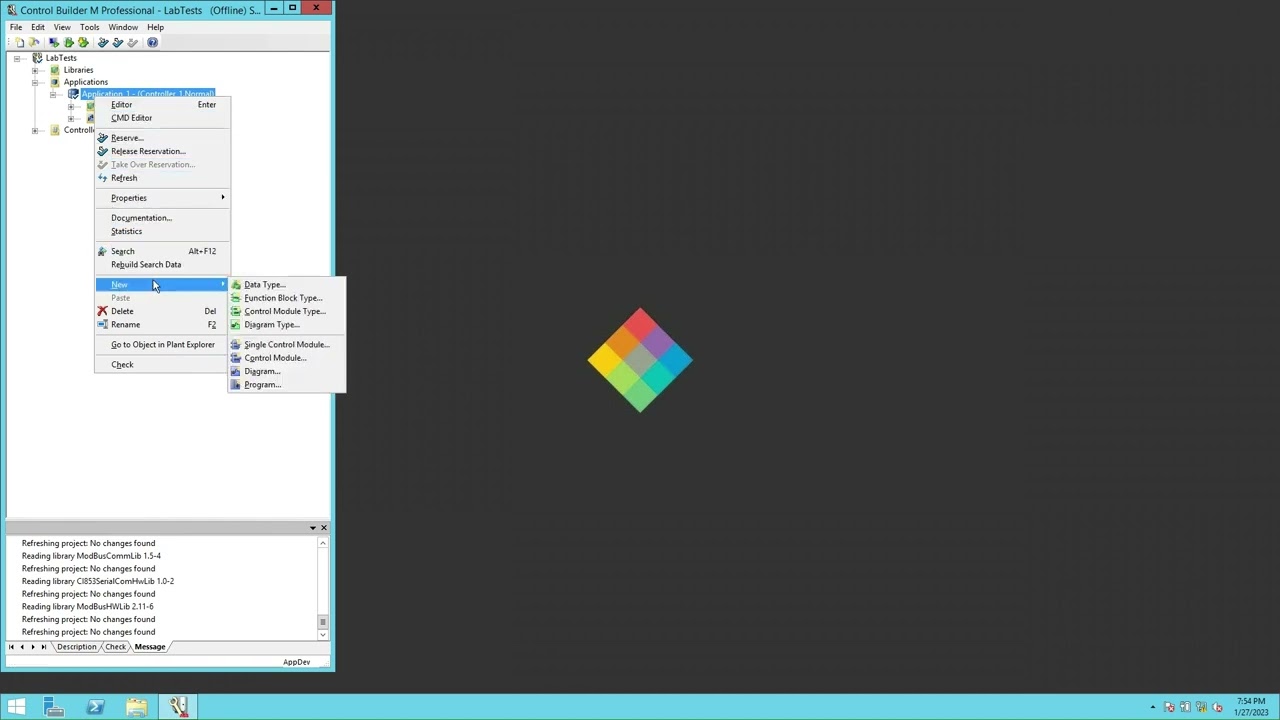Jump to first tab with tab-scroll button
The width and height of the screenshot is (1280, 720).
click(x=11, y=647)
